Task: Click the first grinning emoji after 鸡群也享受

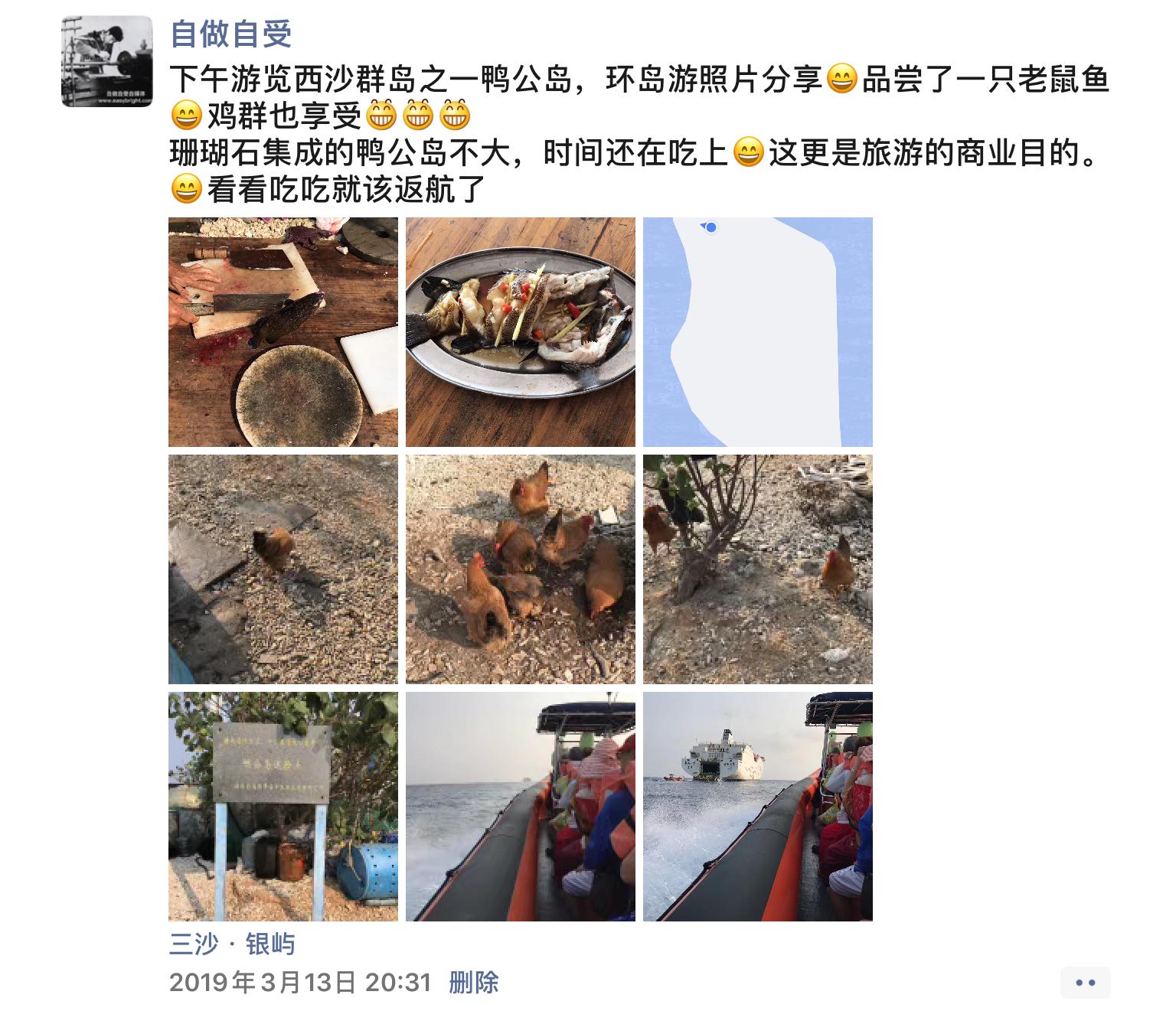Action: tap(381, 116)
